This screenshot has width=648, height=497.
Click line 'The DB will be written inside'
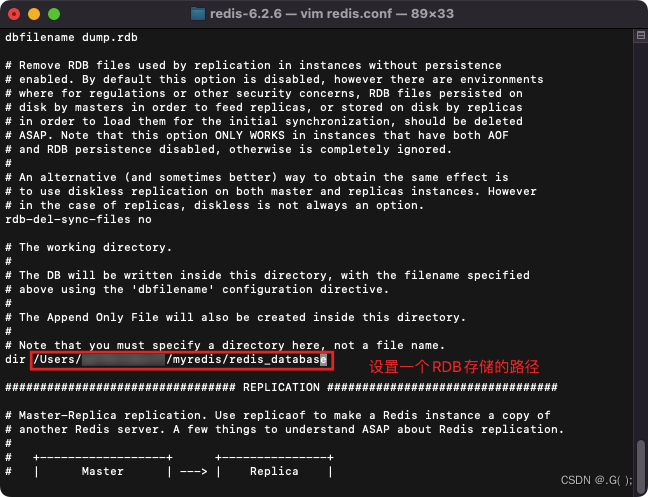click(267, 275)
